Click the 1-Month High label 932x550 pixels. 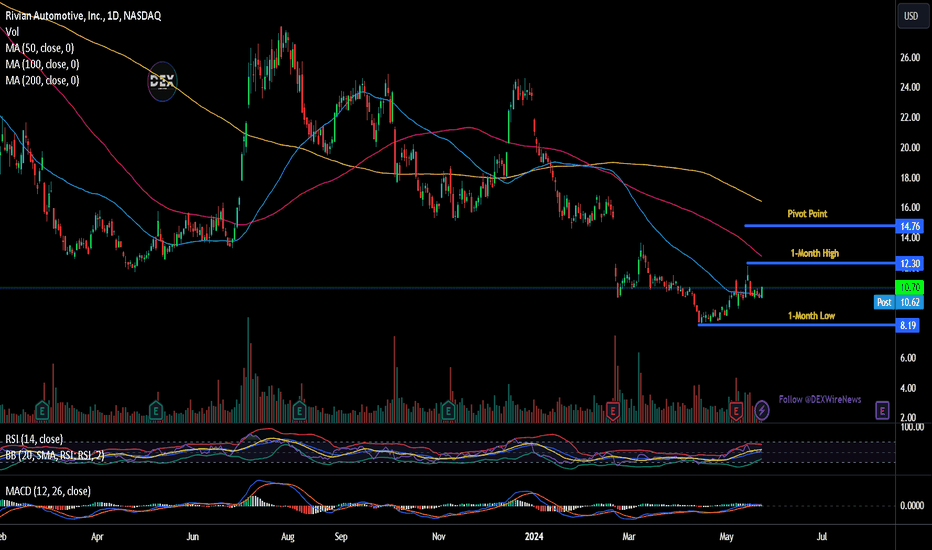pyautogui.click(x=814, y=253)
